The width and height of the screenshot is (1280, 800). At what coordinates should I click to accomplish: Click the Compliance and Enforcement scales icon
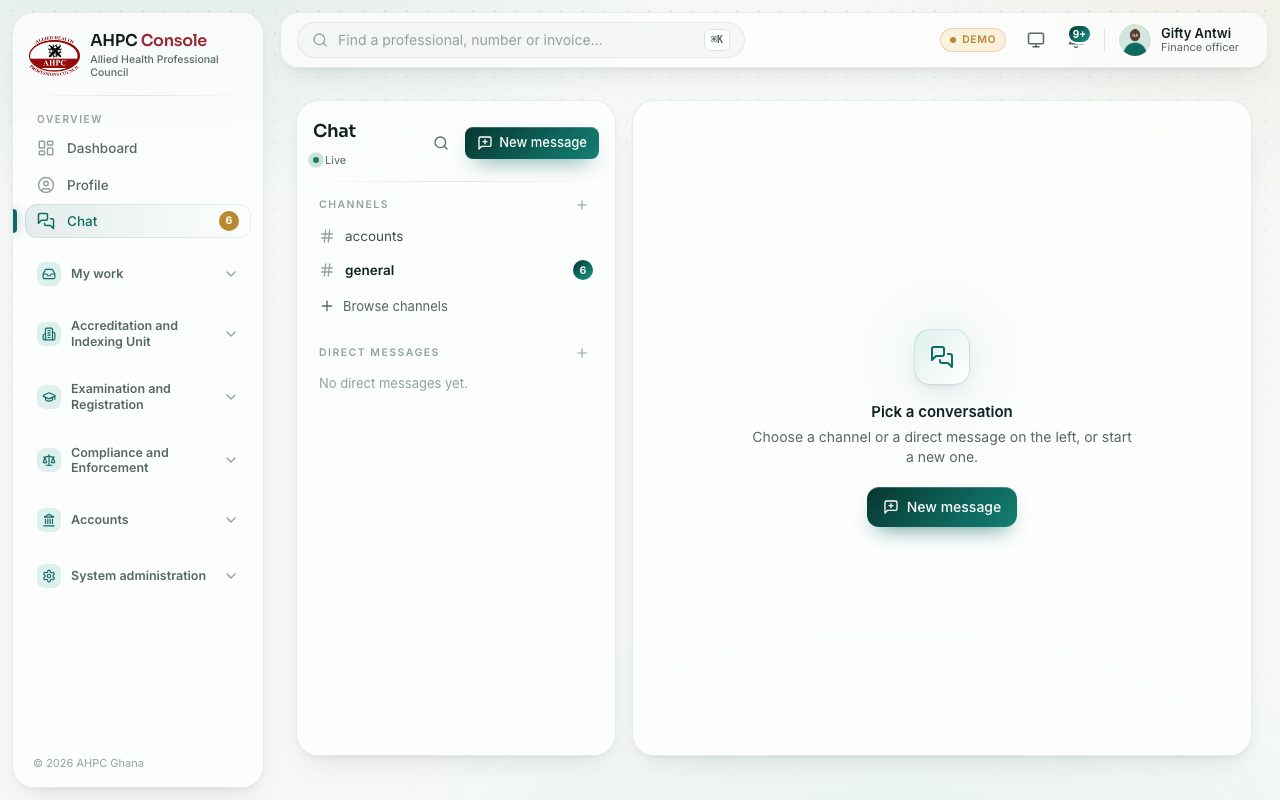[x=49, y=460]
